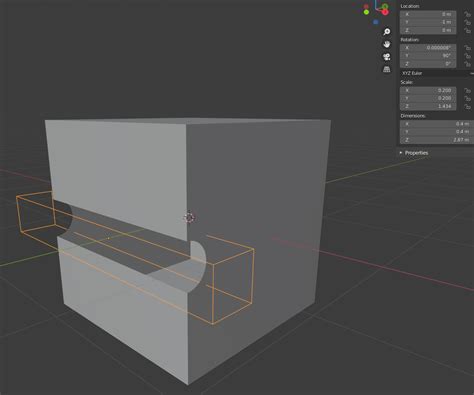The width and height of the screenshot is (474, 395).
Task: Click the Dimensions Y field 0.4 m
Action: pyautogui.click(x=437, y=132)
